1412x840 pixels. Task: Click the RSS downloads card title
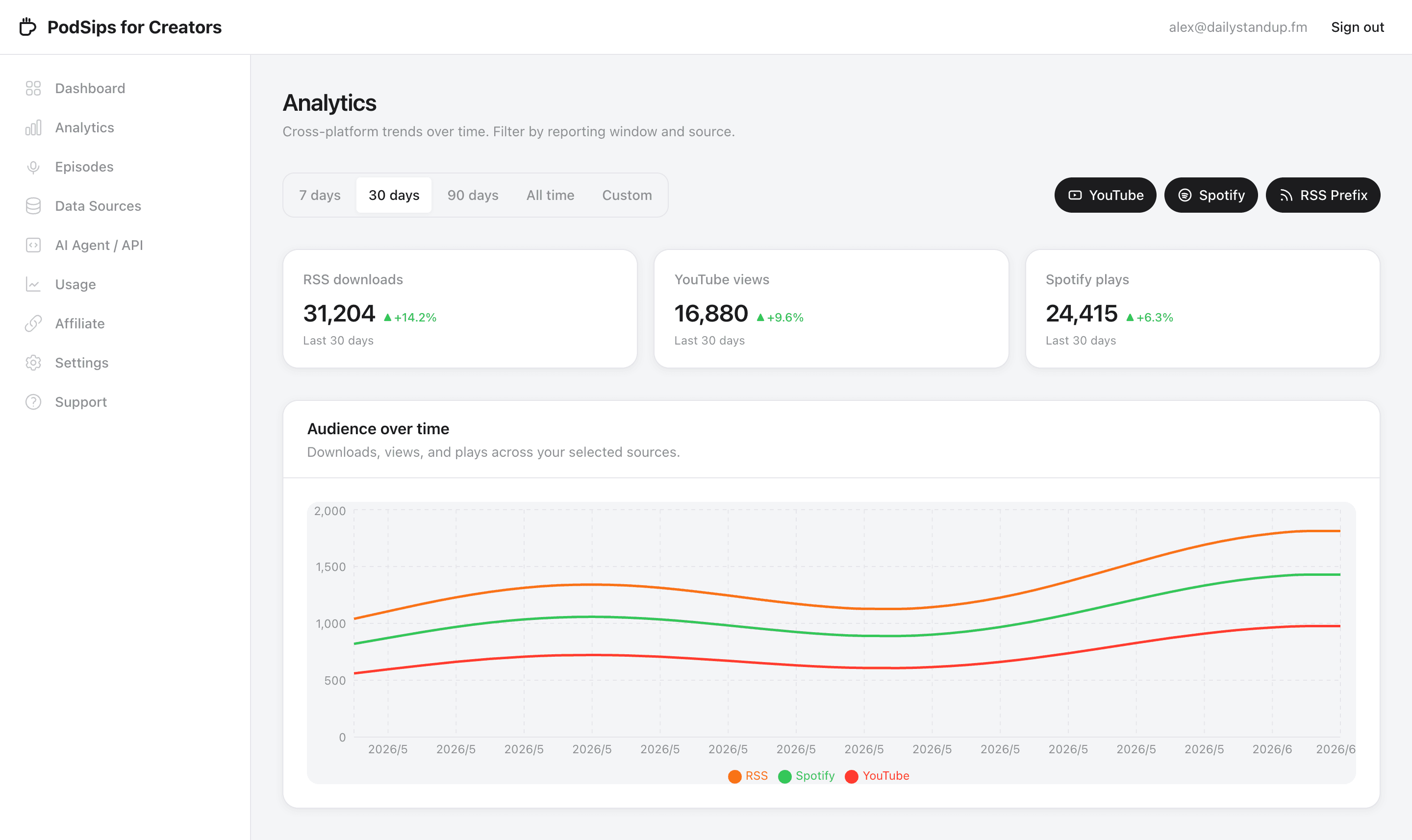point(353,280)
